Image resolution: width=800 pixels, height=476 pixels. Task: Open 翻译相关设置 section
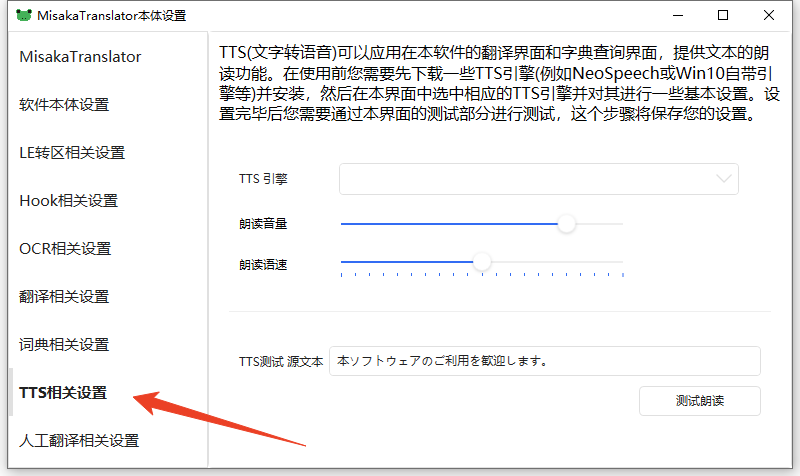coord(64,296)
